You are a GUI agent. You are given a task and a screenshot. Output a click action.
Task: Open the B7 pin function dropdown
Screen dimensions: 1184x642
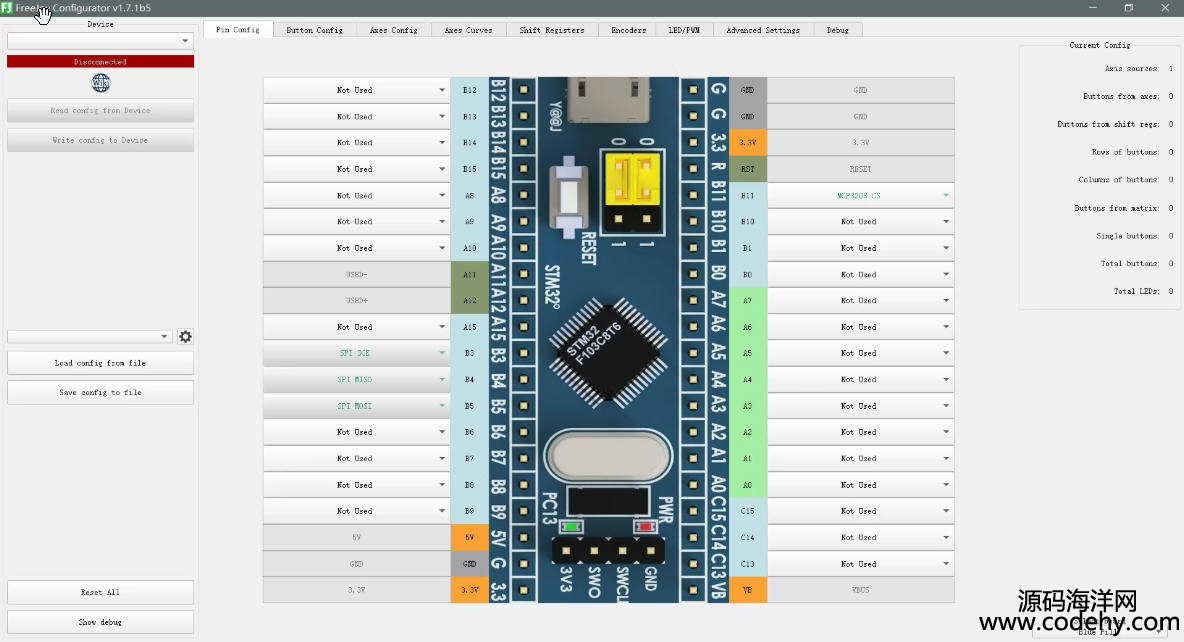356,458
